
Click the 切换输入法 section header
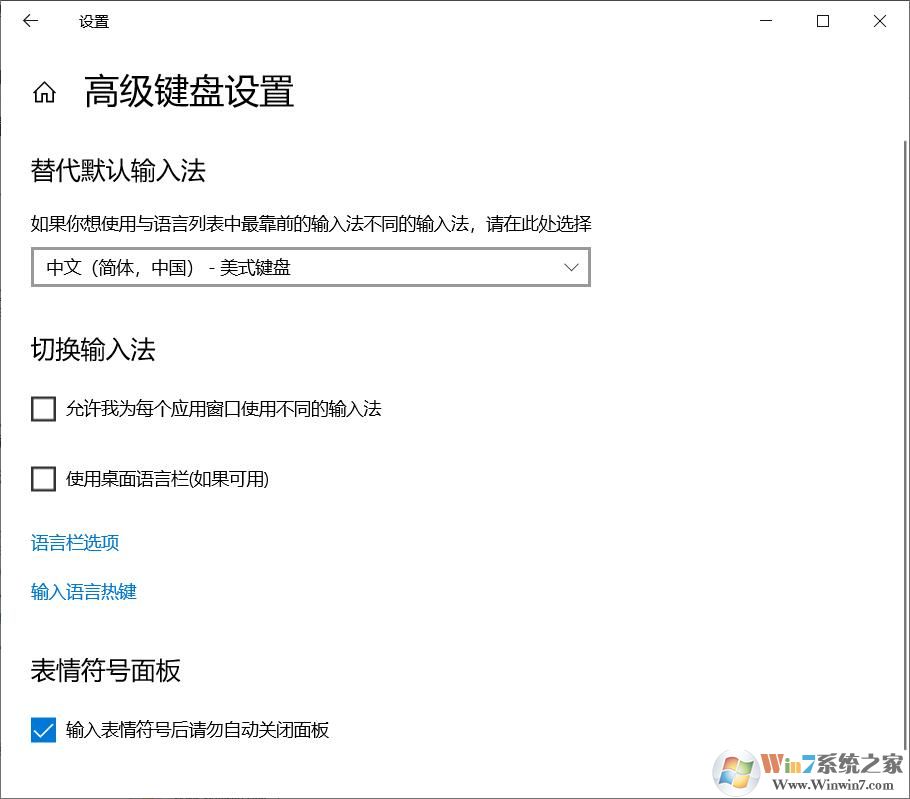coord(93,349)
